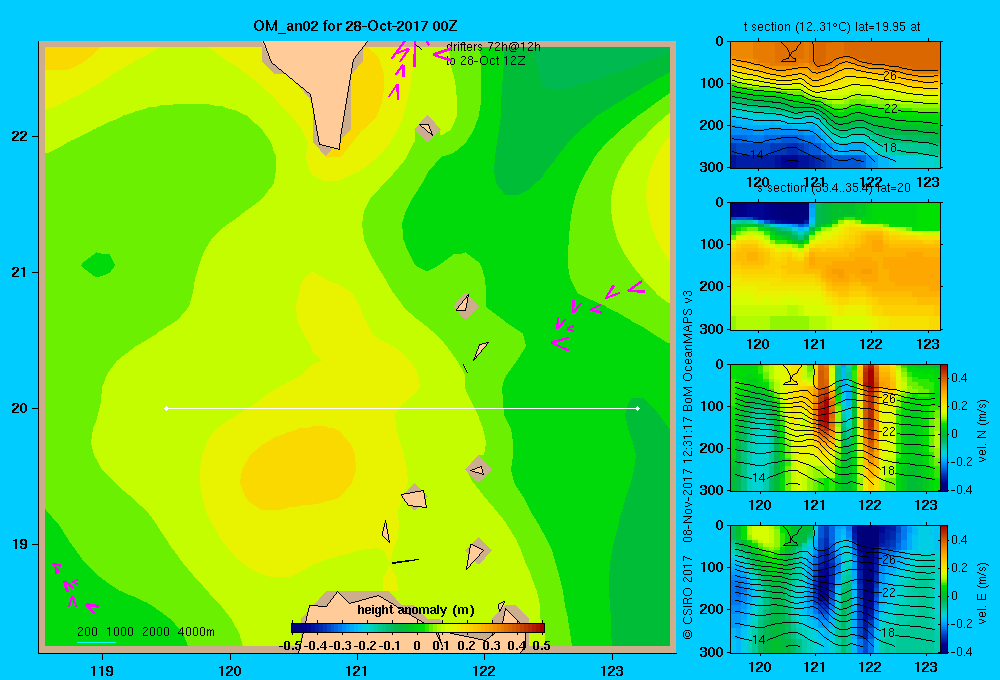Viewport: 1000px width, 680px height.
Task: Click the orange height-anomaly high near 120.5E 19.5N
Action: pyautogui.click(x=298, y=469)
